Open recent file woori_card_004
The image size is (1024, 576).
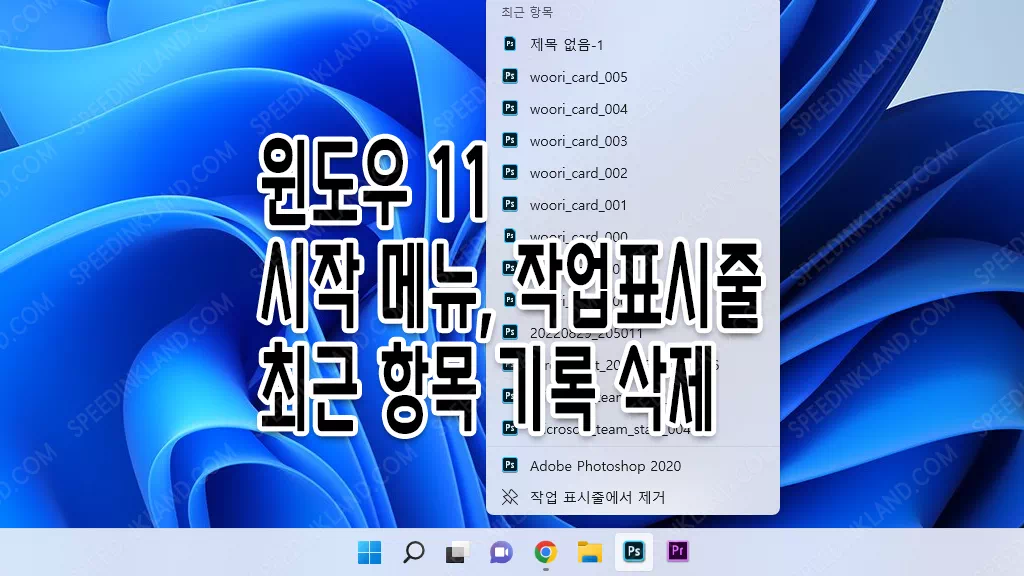click(578, 109)
